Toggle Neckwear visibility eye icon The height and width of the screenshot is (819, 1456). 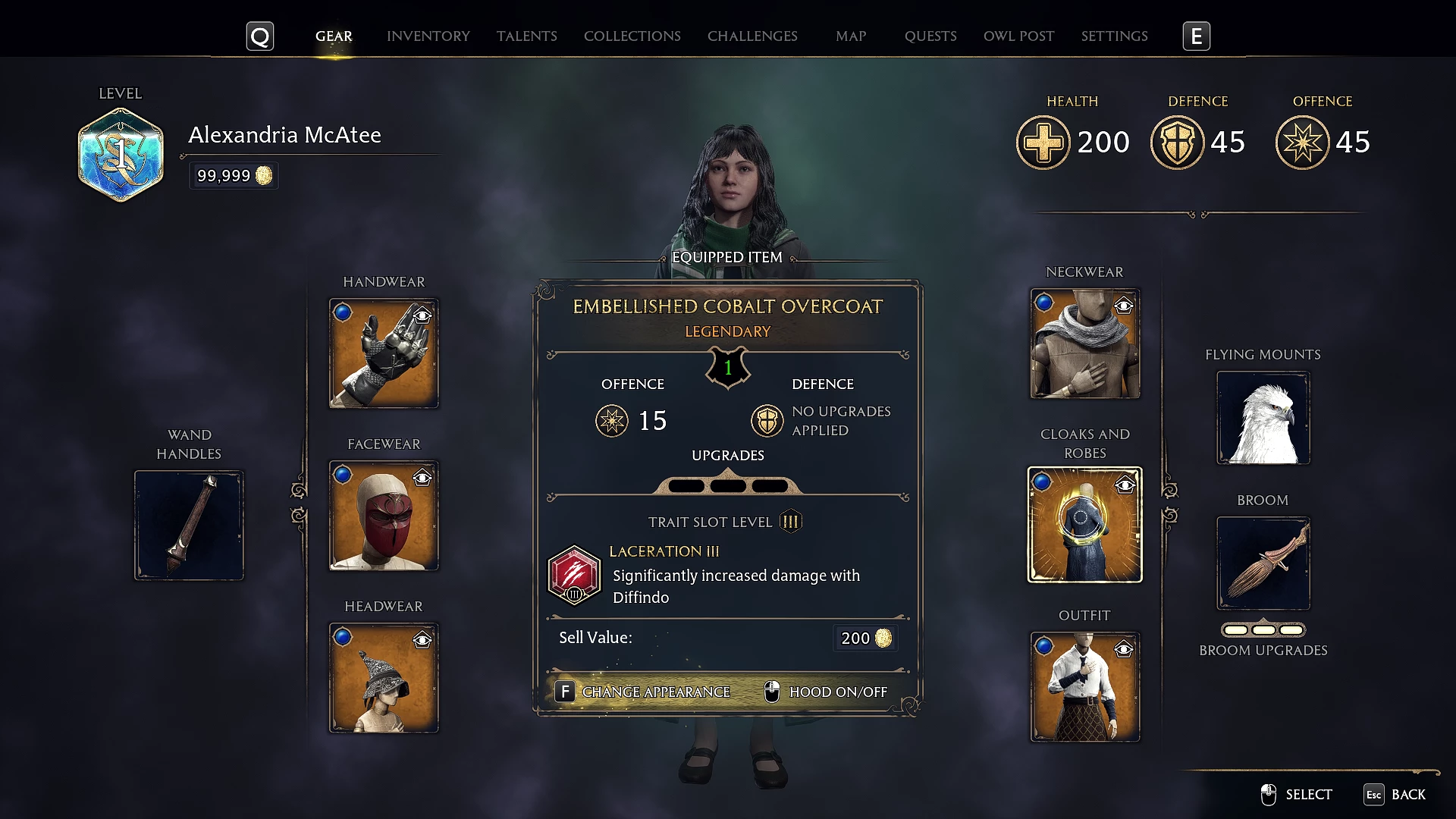[1124, 306]
